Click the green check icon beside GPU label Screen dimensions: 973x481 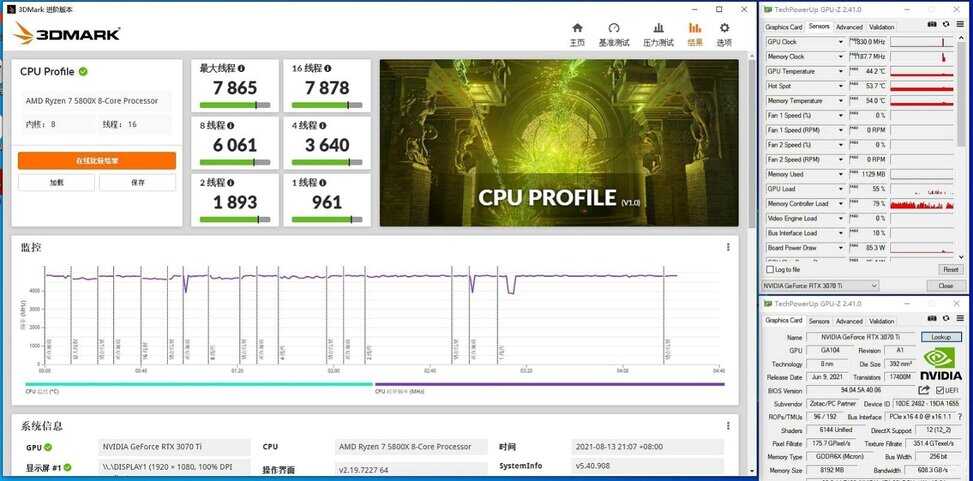pos(48,447)
